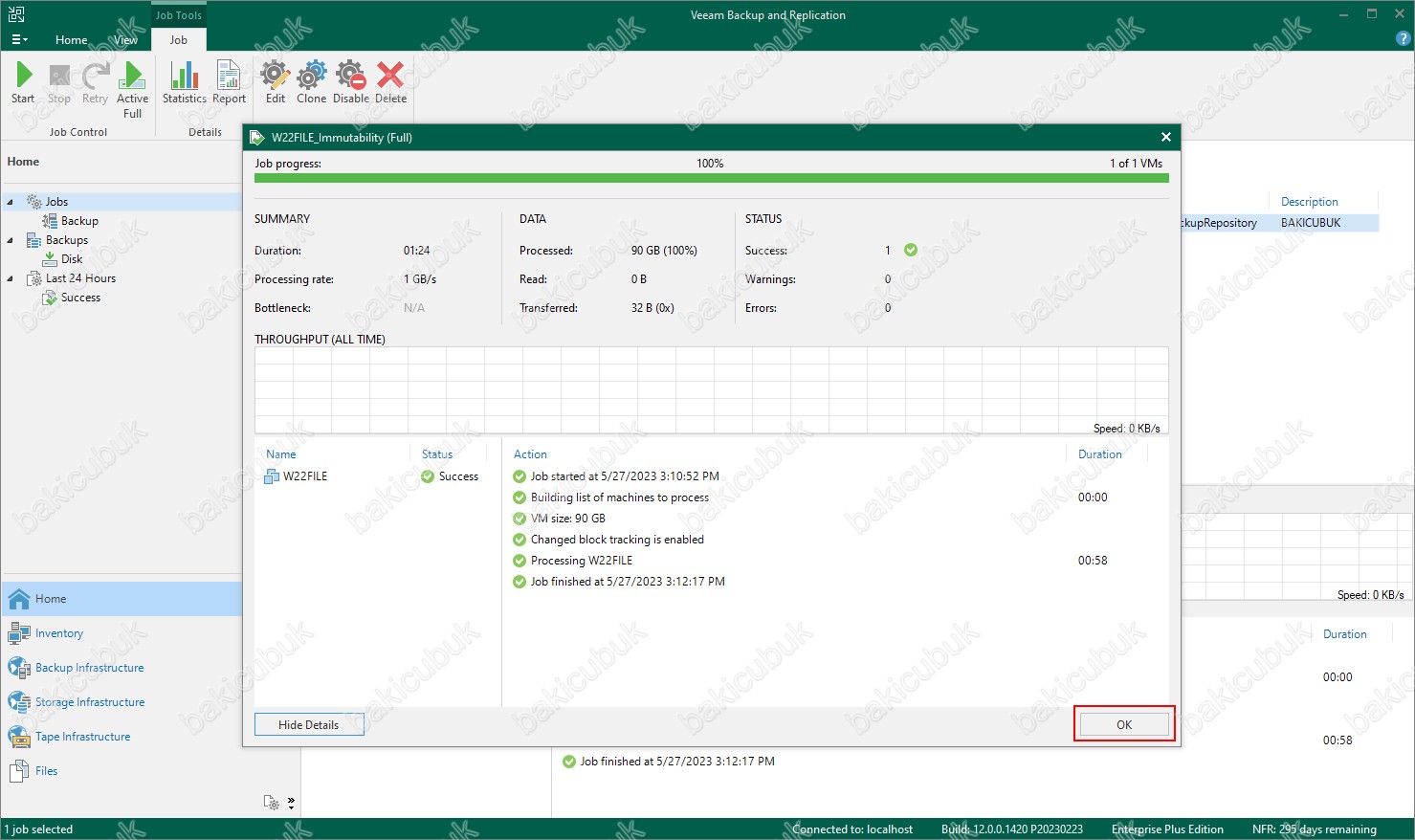Select the Job Tools contextual tab
The width and height of the screenshot is (1415, 840).
pyautogui.click(x=179, y=15)
